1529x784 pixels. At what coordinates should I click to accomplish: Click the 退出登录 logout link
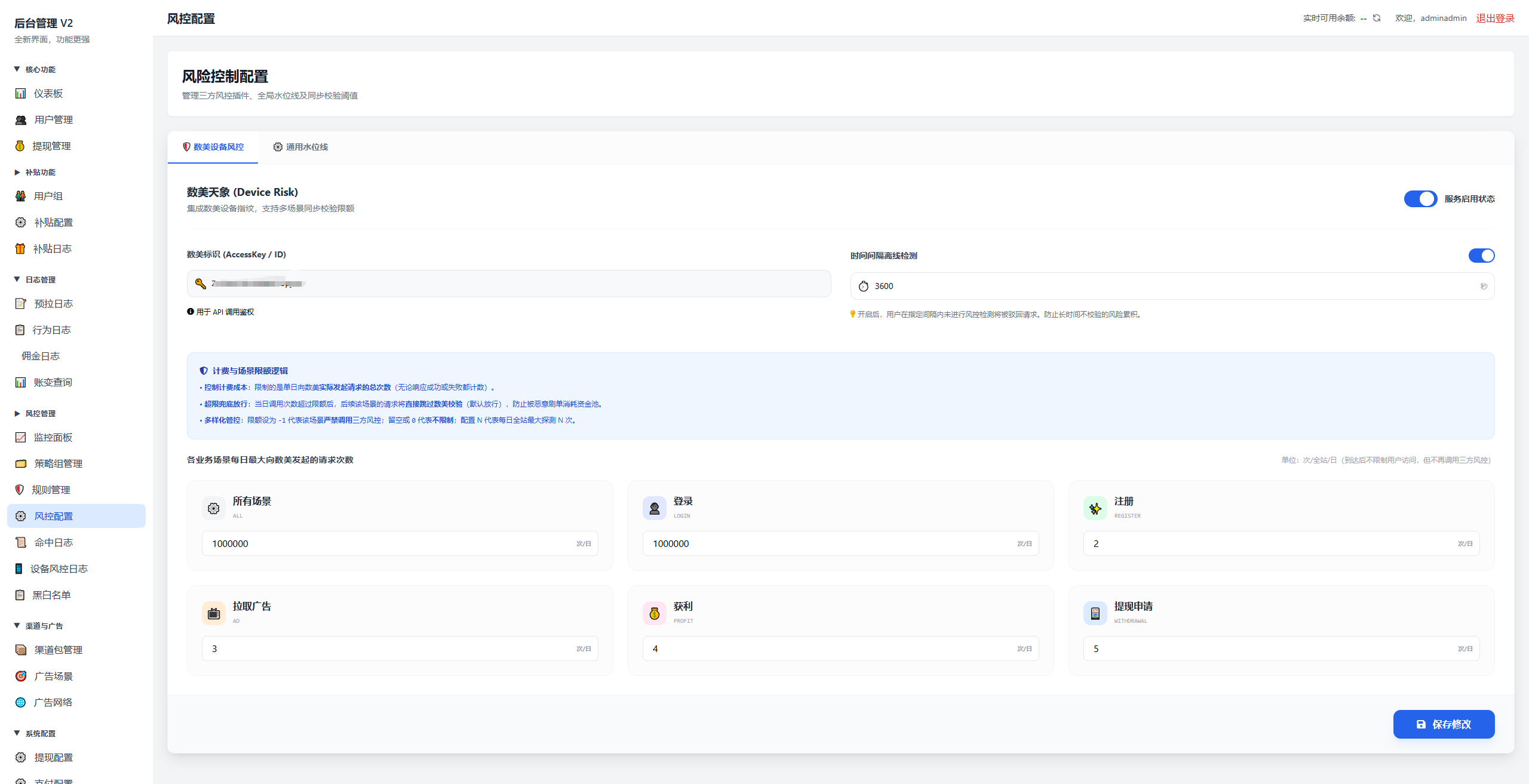[x=1495, y=19]
